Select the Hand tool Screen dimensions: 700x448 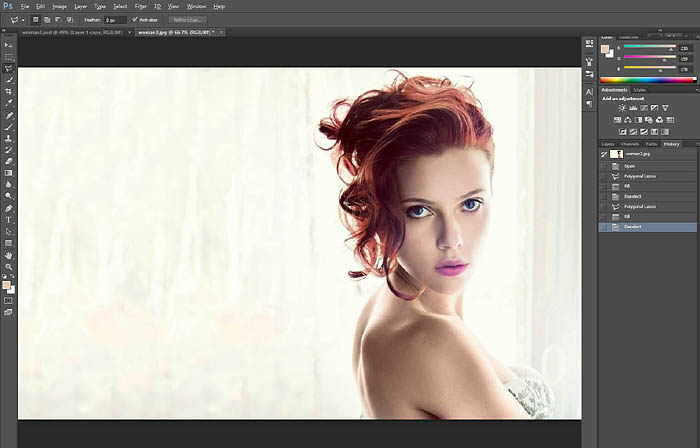tap(9, 254)
